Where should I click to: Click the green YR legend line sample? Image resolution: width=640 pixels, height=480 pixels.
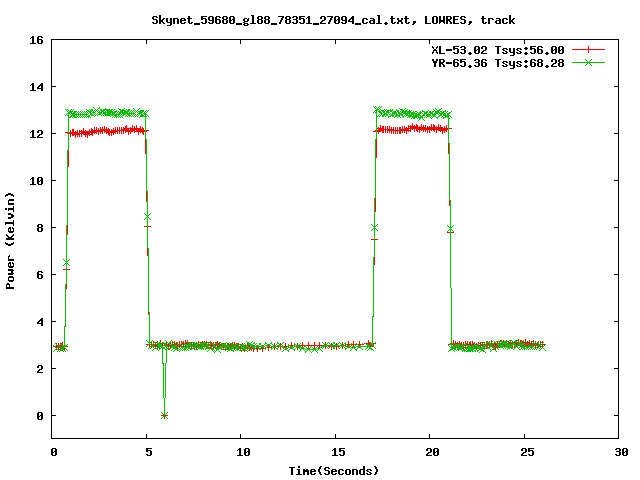[588, 62]
